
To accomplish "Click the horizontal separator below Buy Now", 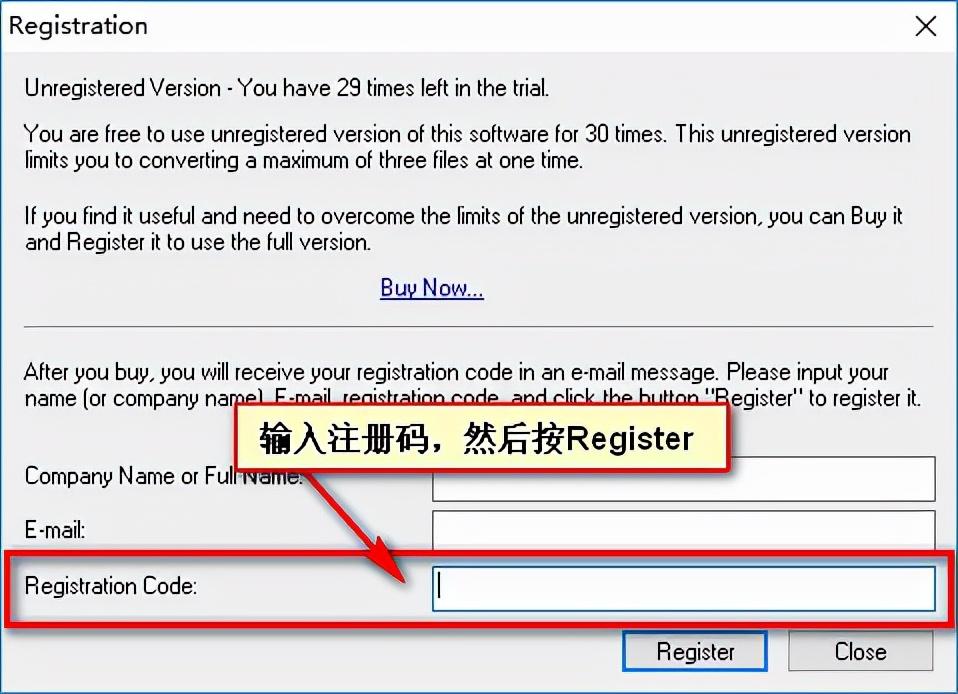I will [x=478, y=327].
